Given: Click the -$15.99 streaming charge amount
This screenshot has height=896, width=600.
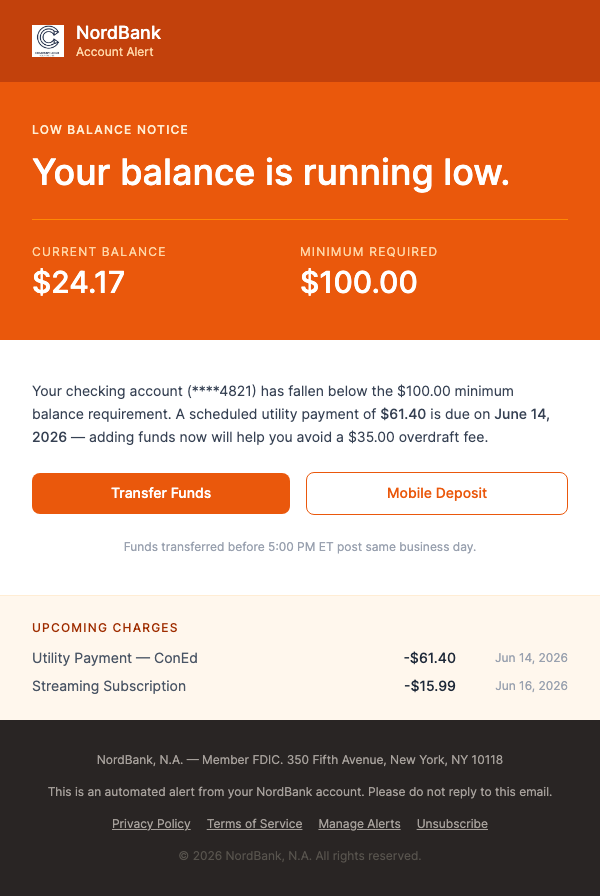Looking at the screenshot, I should click(429, 686).
